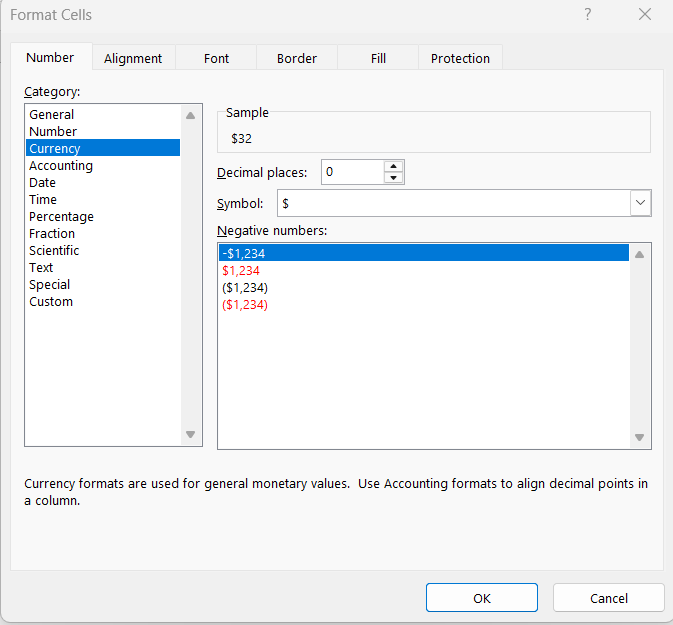The width and height of the screenshot is (673, 625).
Task: Choose Accounting in the Category list
Action: click(x=61, y=166)
